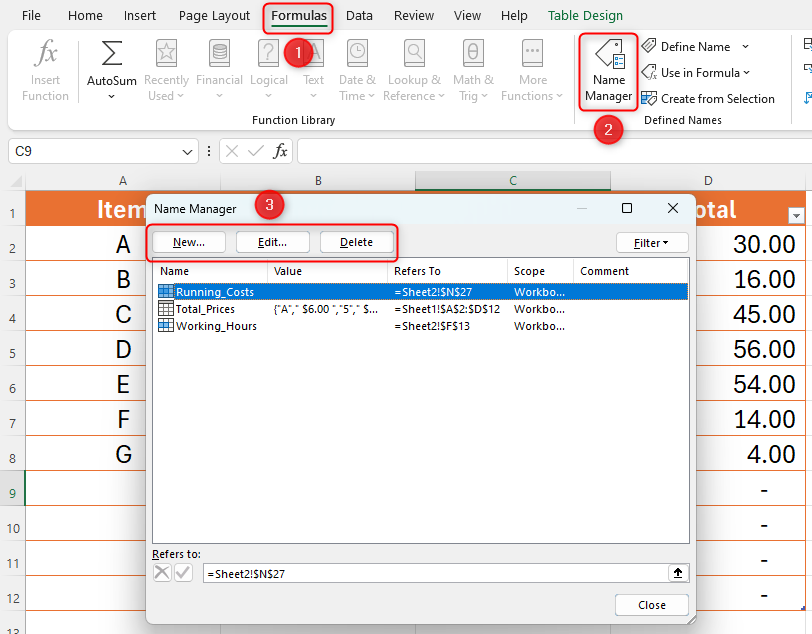Screen dimensions: 812x634
Task: Select the Total_Prices name entry
Action: click(206, 309)
